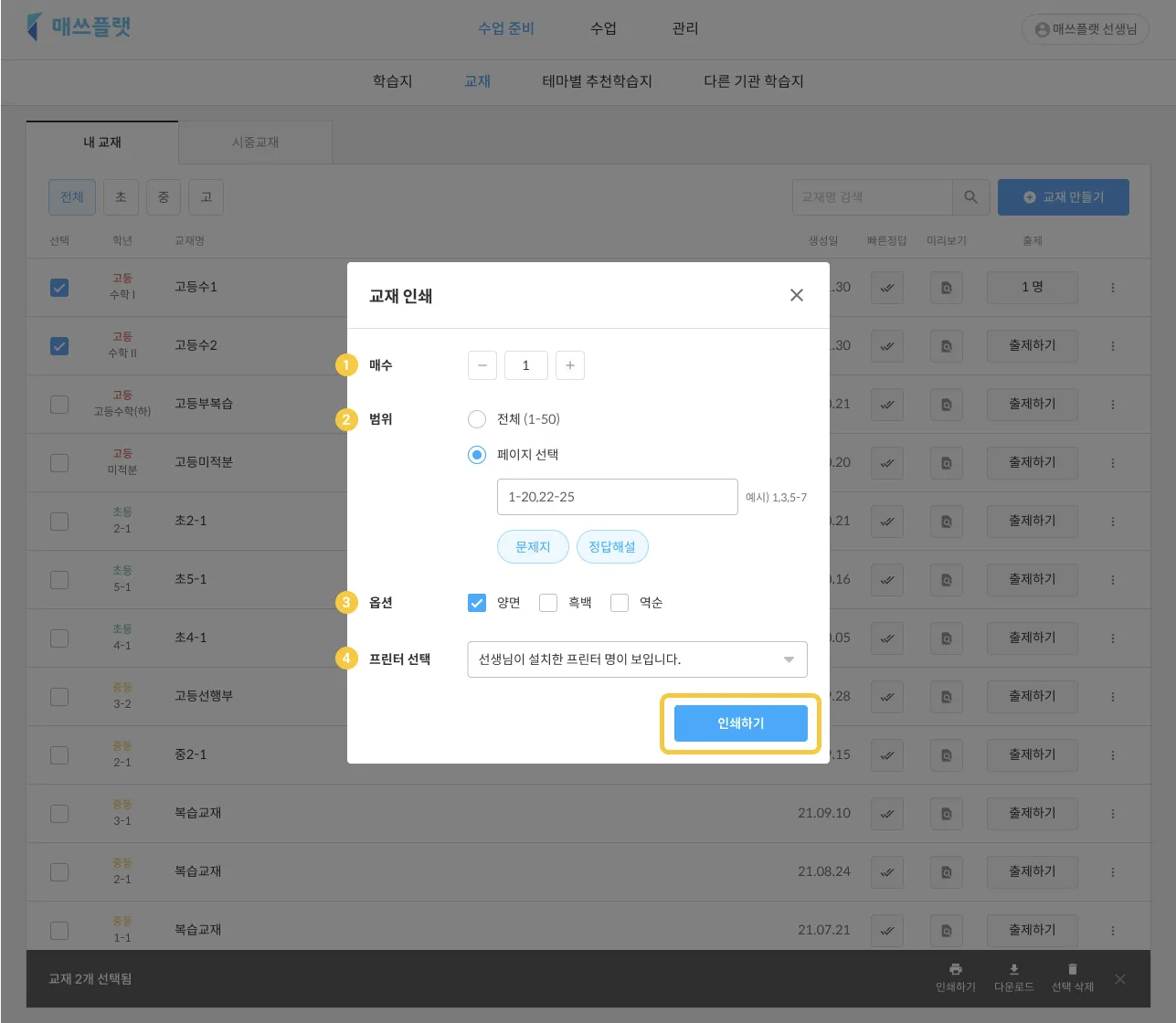The image size is (1176, 1023).
Task: Open the 프린터 선택 dropdown
Action: pos(637,659)
